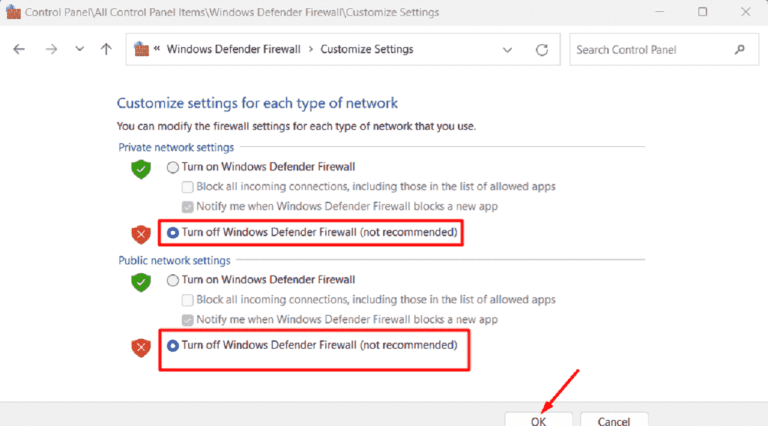Confirm changes with the OK button
Screen dimensions: 768x426
(538, 420)
